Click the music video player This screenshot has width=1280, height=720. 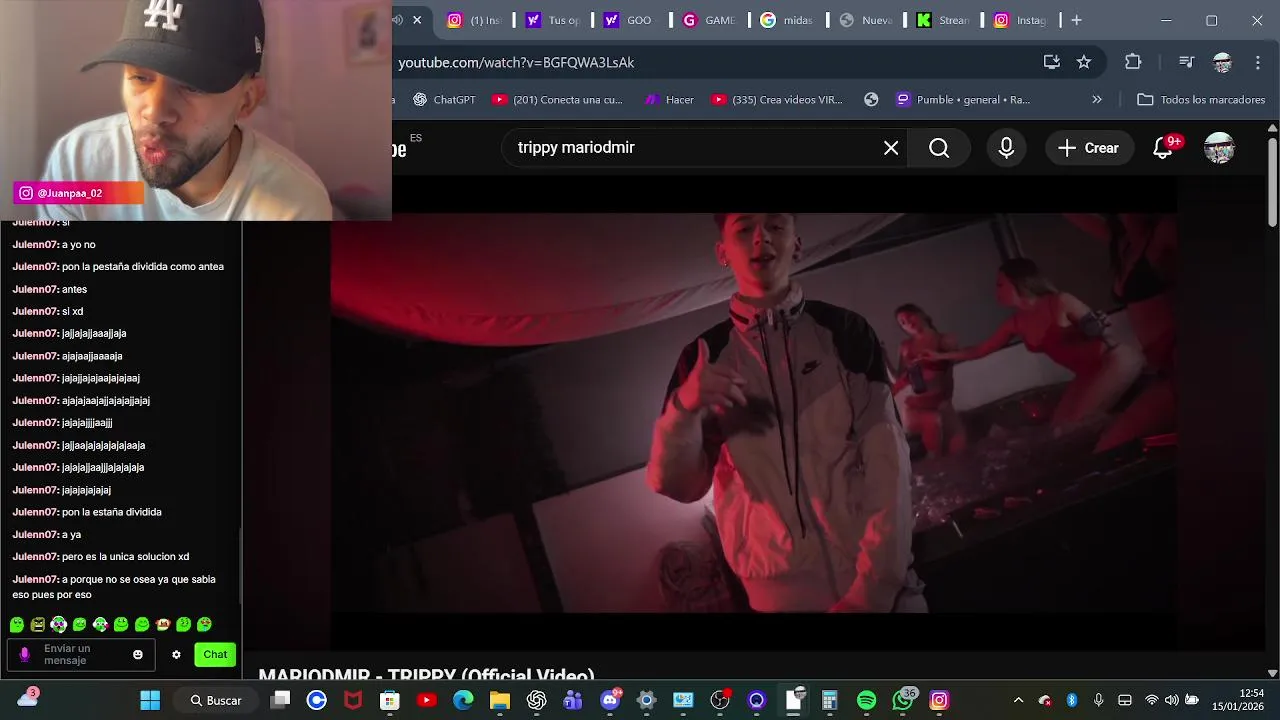(753, 412)
